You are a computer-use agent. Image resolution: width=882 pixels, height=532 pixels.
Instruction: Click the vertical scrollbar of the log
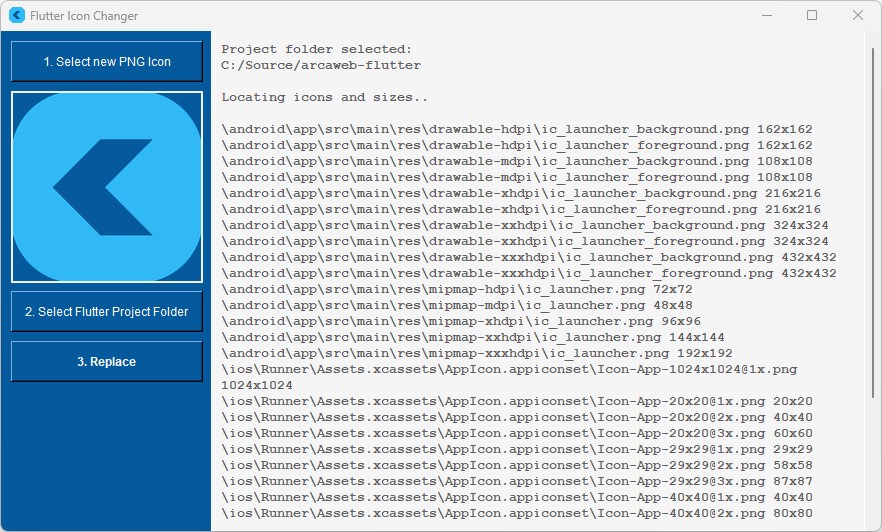click(872, 222)
